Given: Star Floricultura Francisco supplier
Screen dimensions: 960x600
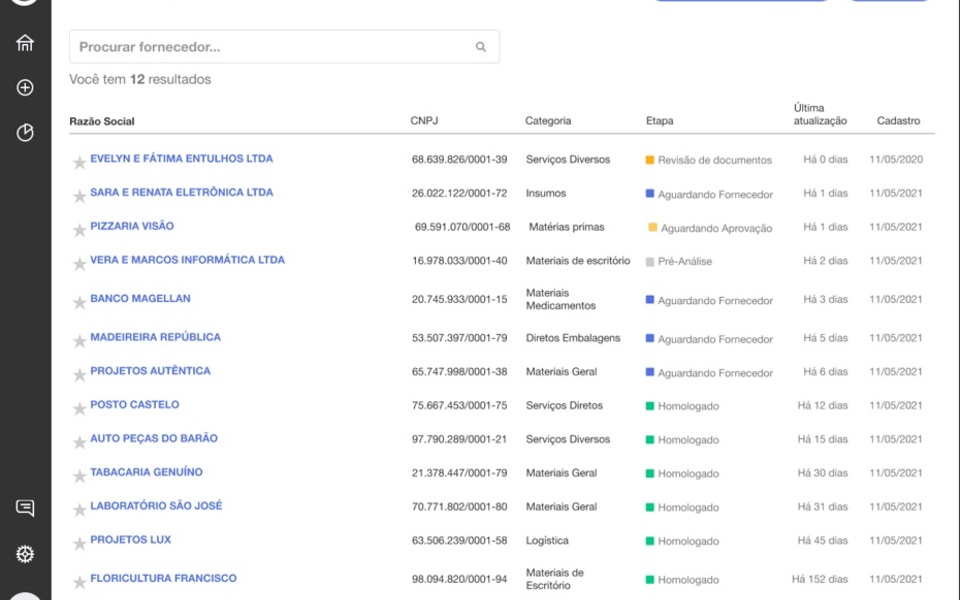Looking at the screenshot, I should pyautogui.click(x=79, y=582).
